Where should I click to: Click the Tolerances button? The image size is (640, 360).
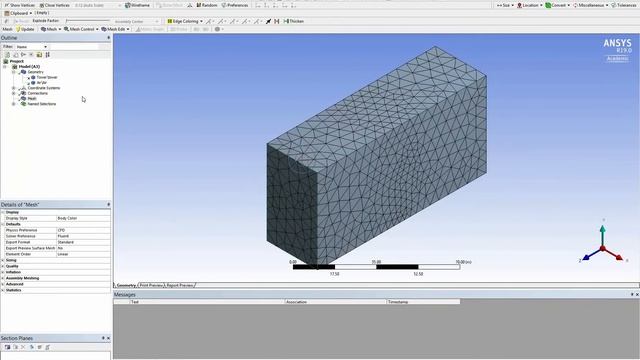pyautogui.click(x=624, y=5)
